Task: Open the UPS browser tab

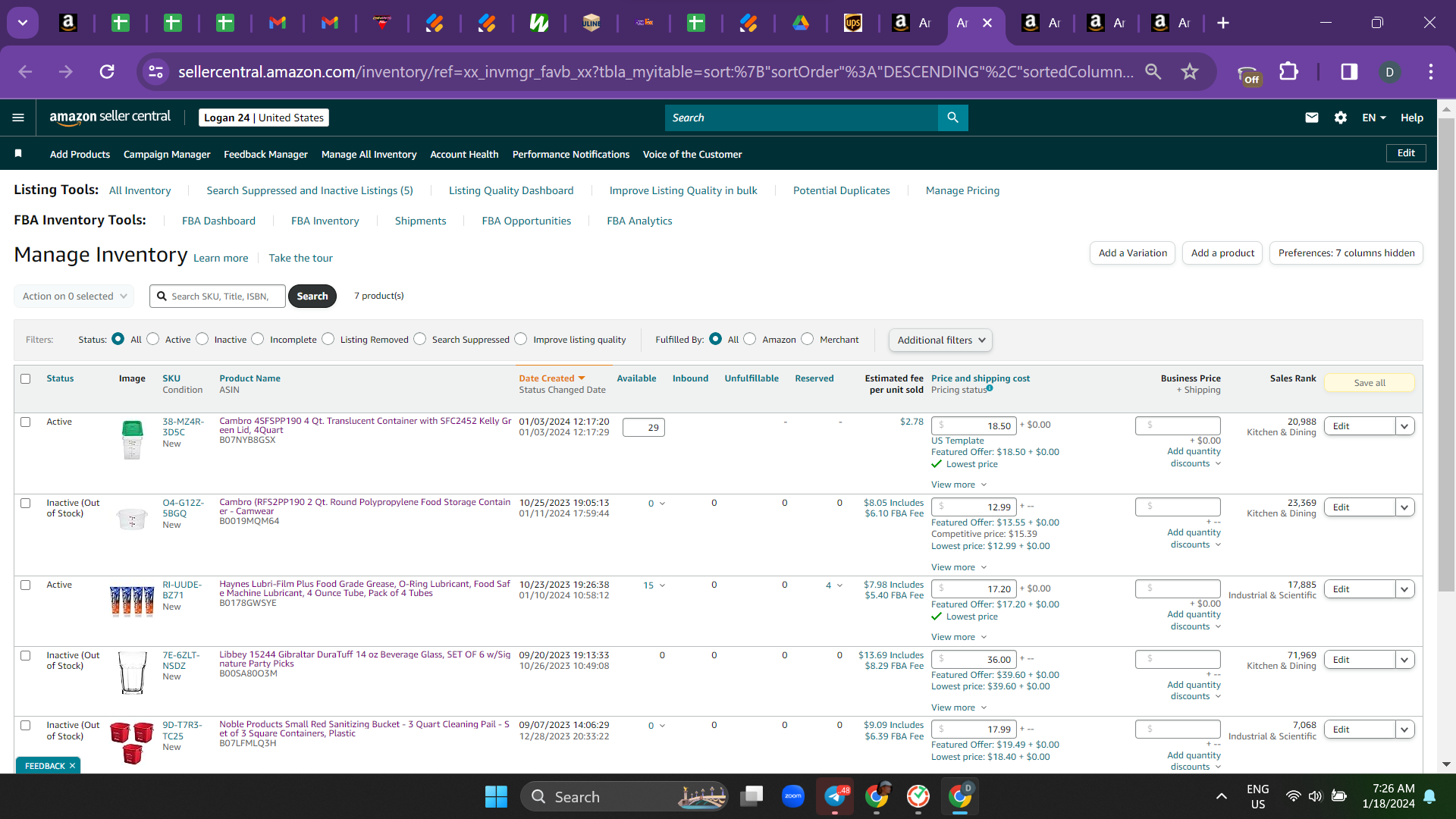Action: (853, 23)
